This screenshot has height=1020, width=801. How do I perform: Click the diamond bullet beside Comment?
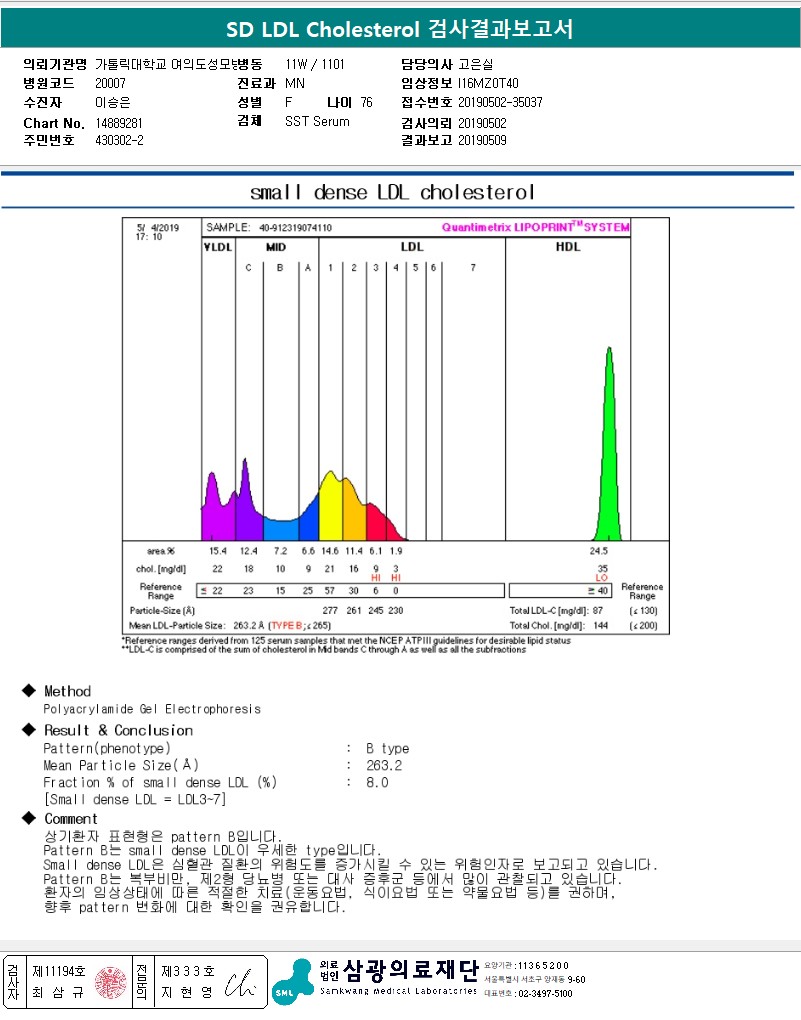(x=28, y=819)
